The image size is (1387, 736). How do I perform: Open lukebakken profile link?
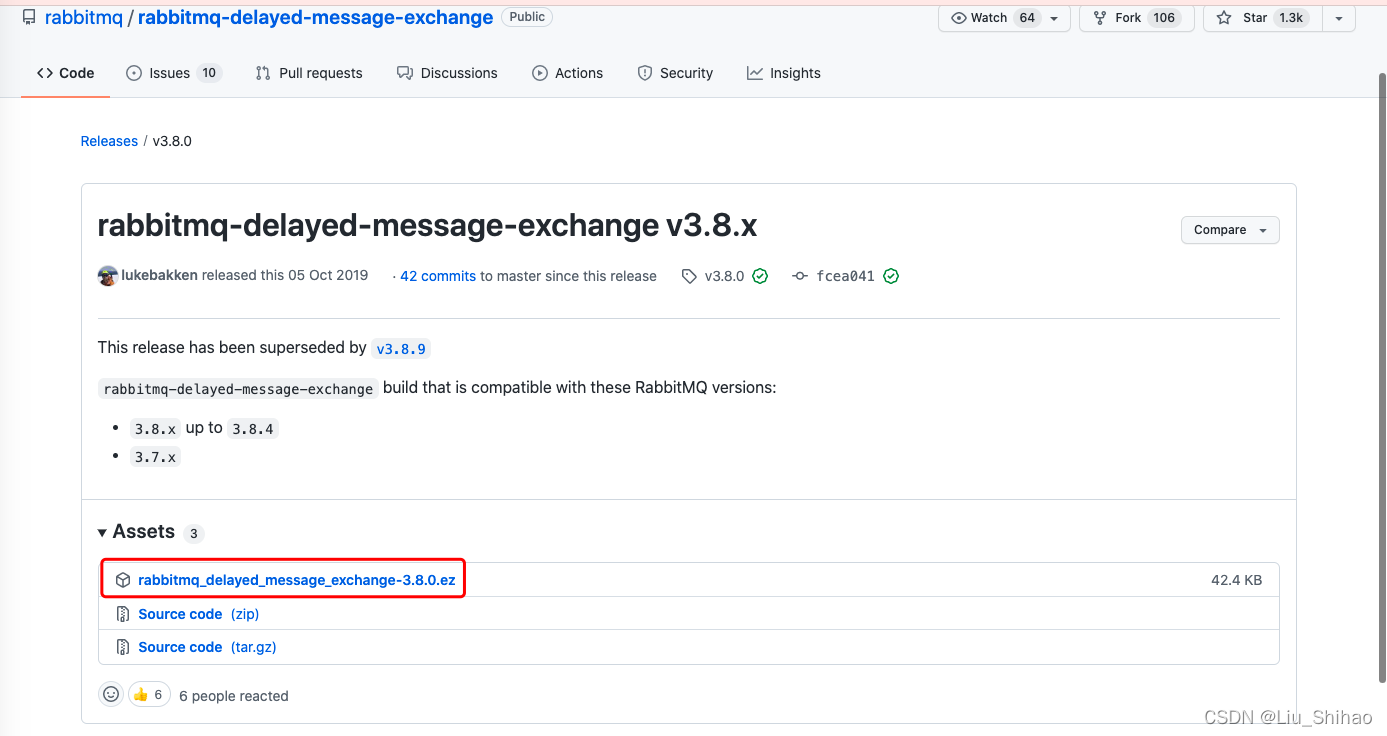coord(160,275)
